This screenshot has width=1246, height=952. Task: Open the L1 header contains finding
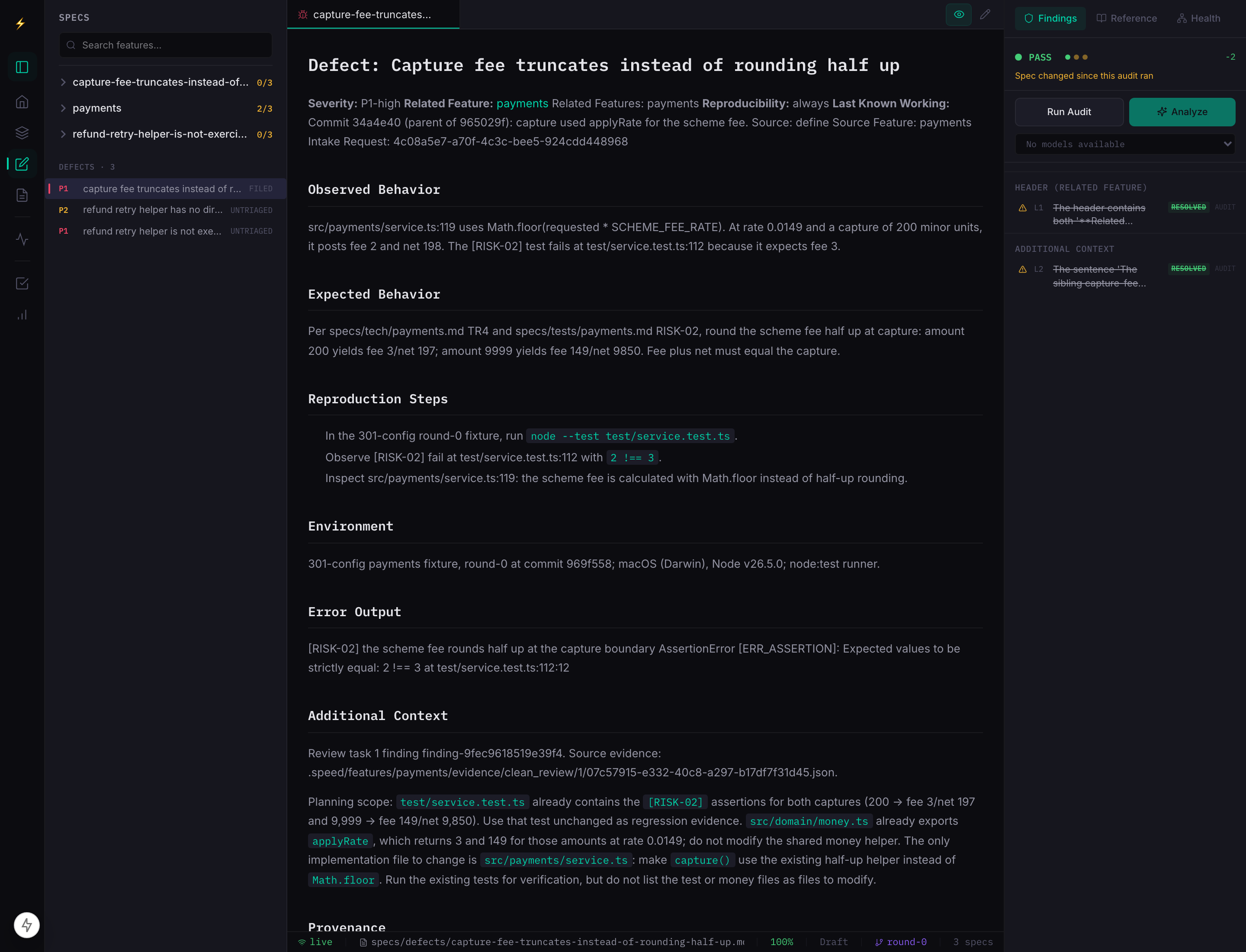coord(1125,214)
